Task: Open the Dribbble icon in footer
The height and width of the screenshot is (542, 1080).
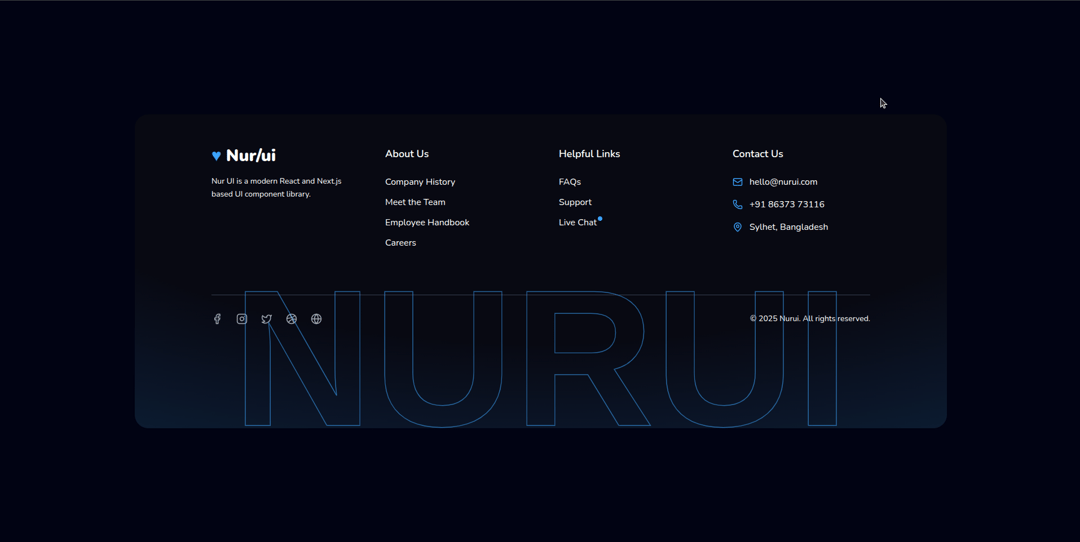Action: [291, 319]
